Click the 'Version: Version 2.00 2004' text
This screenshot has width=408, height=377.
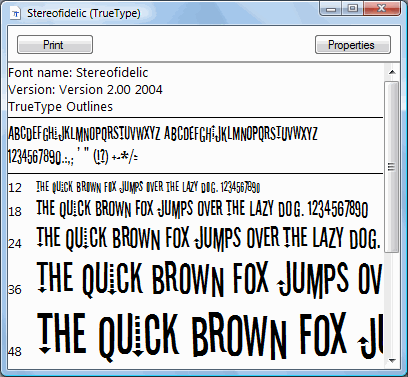pos(85,90)
